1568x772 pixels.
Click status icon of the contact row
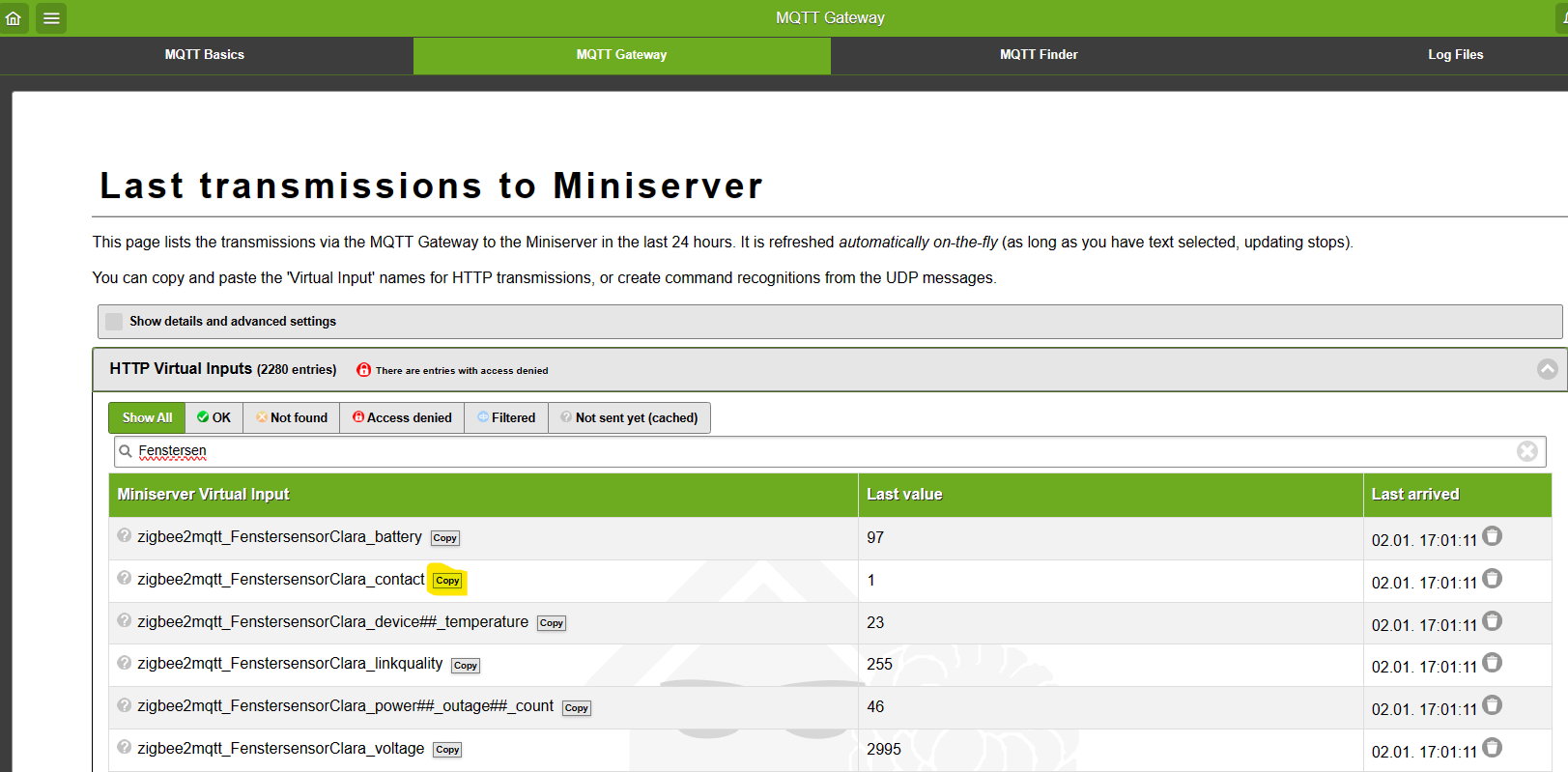pyautogui.click(x=124, y=578)
